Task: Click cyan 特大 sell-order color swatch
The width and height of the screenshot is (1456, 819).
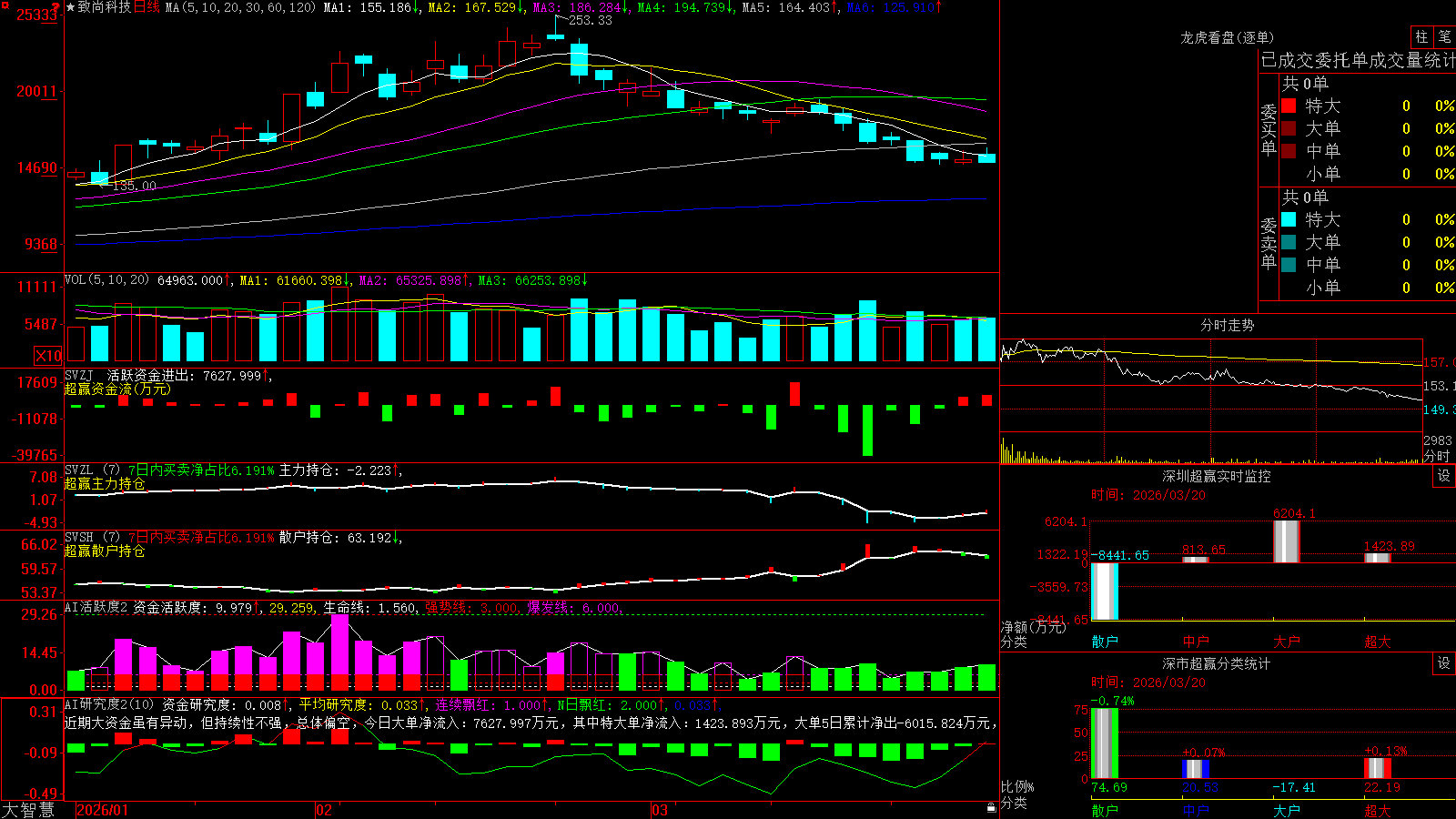Action: click(1289, 219)
